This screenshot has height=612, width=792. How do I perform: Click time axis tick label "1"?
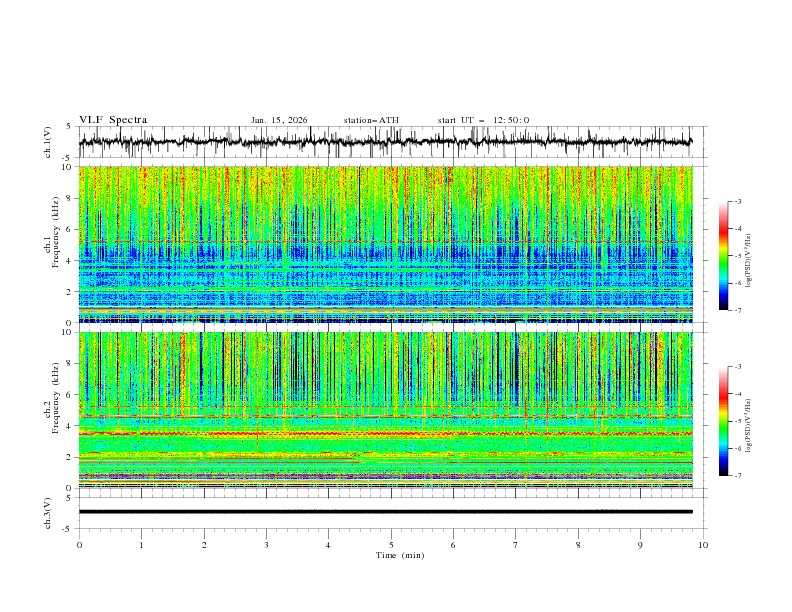click(141, 545)
